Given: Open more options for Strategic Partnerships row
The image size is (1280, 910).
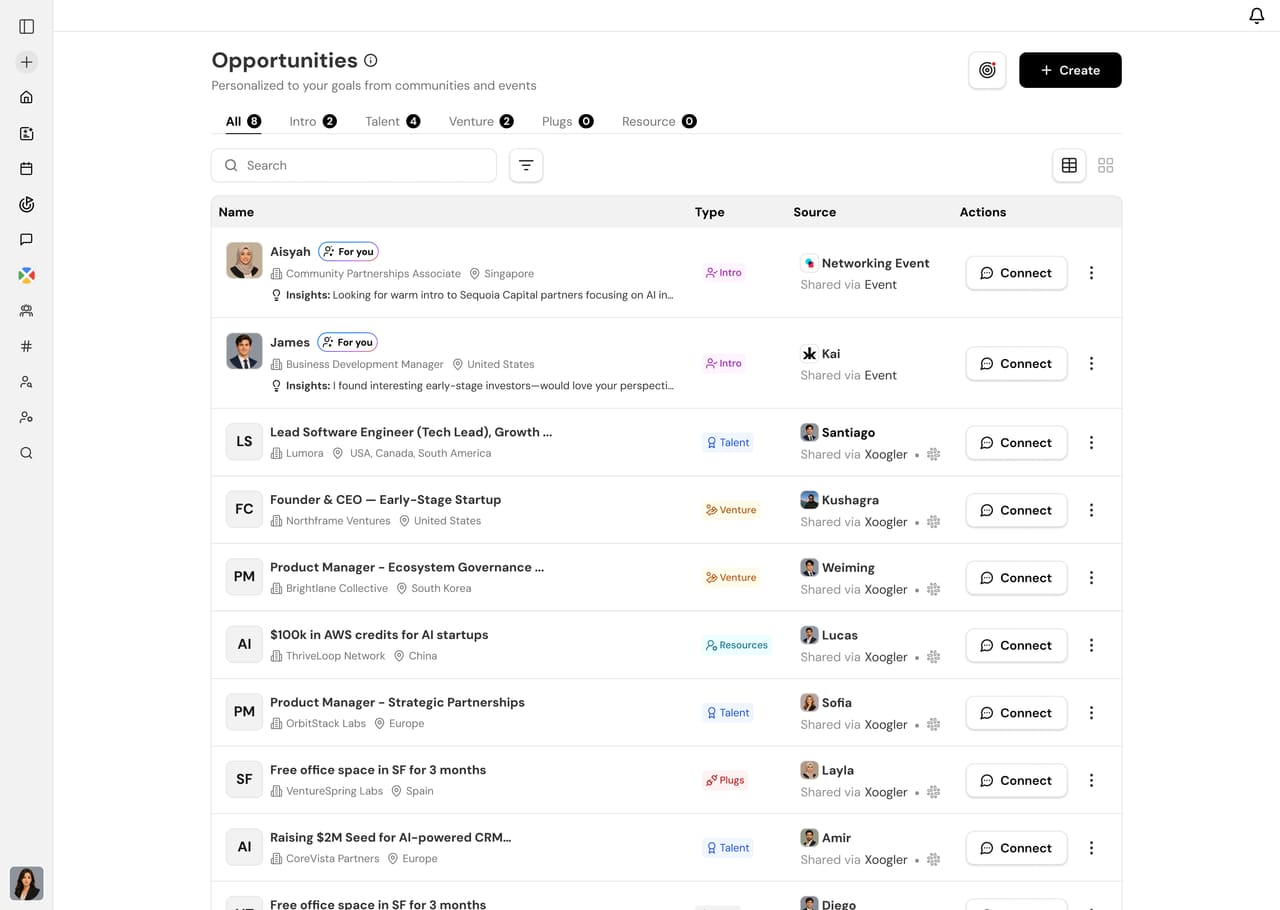Looking at the screenshot, I should click(1091, 713).
